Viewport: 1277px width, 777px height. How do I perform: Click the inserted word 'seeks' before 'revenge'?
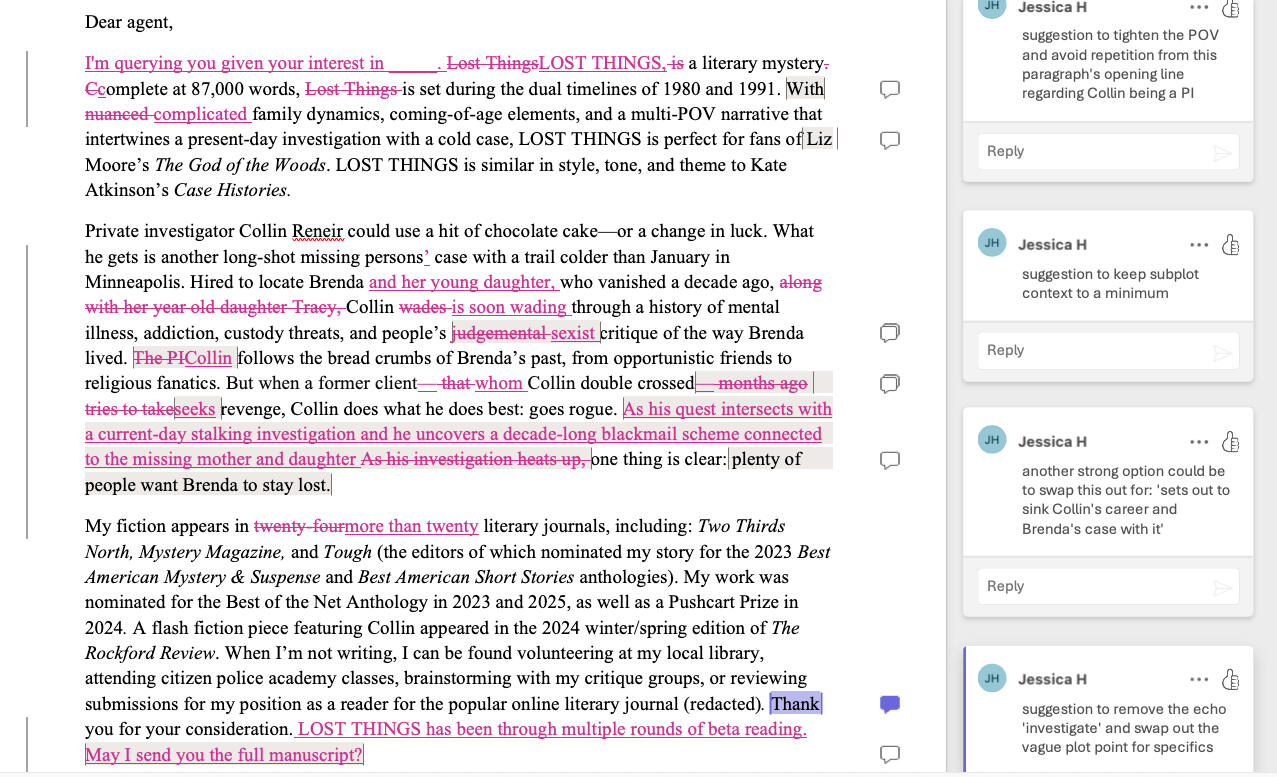(195, 409)
